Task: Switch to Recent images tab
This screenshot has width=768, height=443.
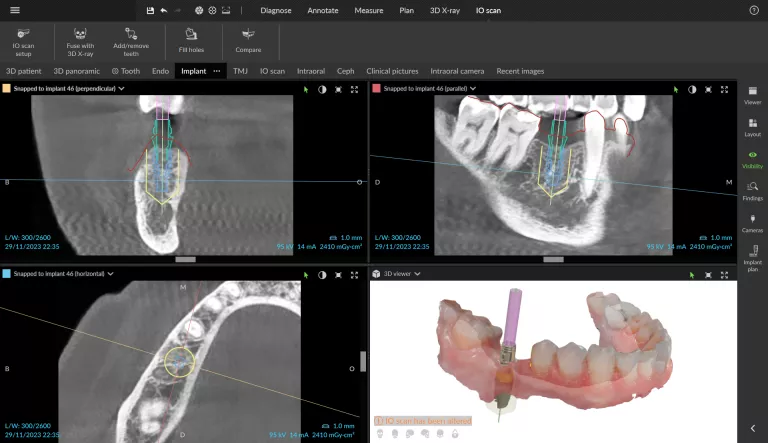Action: point(520,71)
